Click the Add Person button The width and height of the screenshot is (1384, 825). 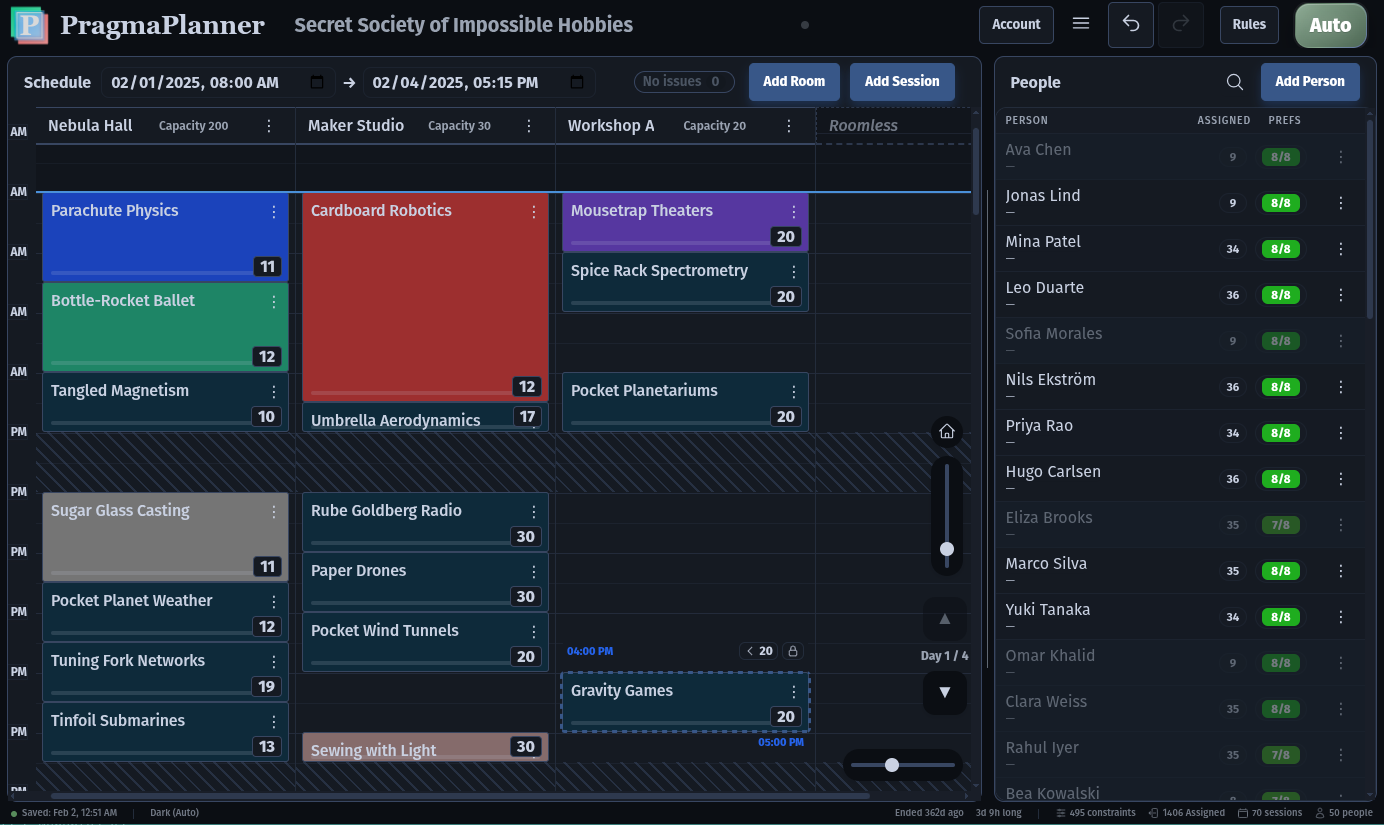(x=1310, y=82)
